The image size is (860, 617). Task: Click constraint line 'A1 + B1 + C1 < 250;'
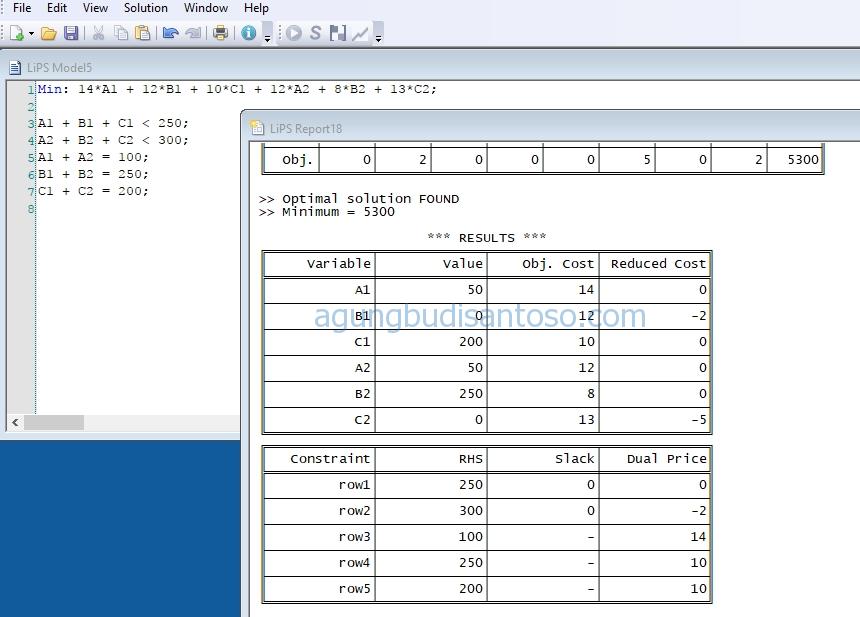(x=113, y=123)
